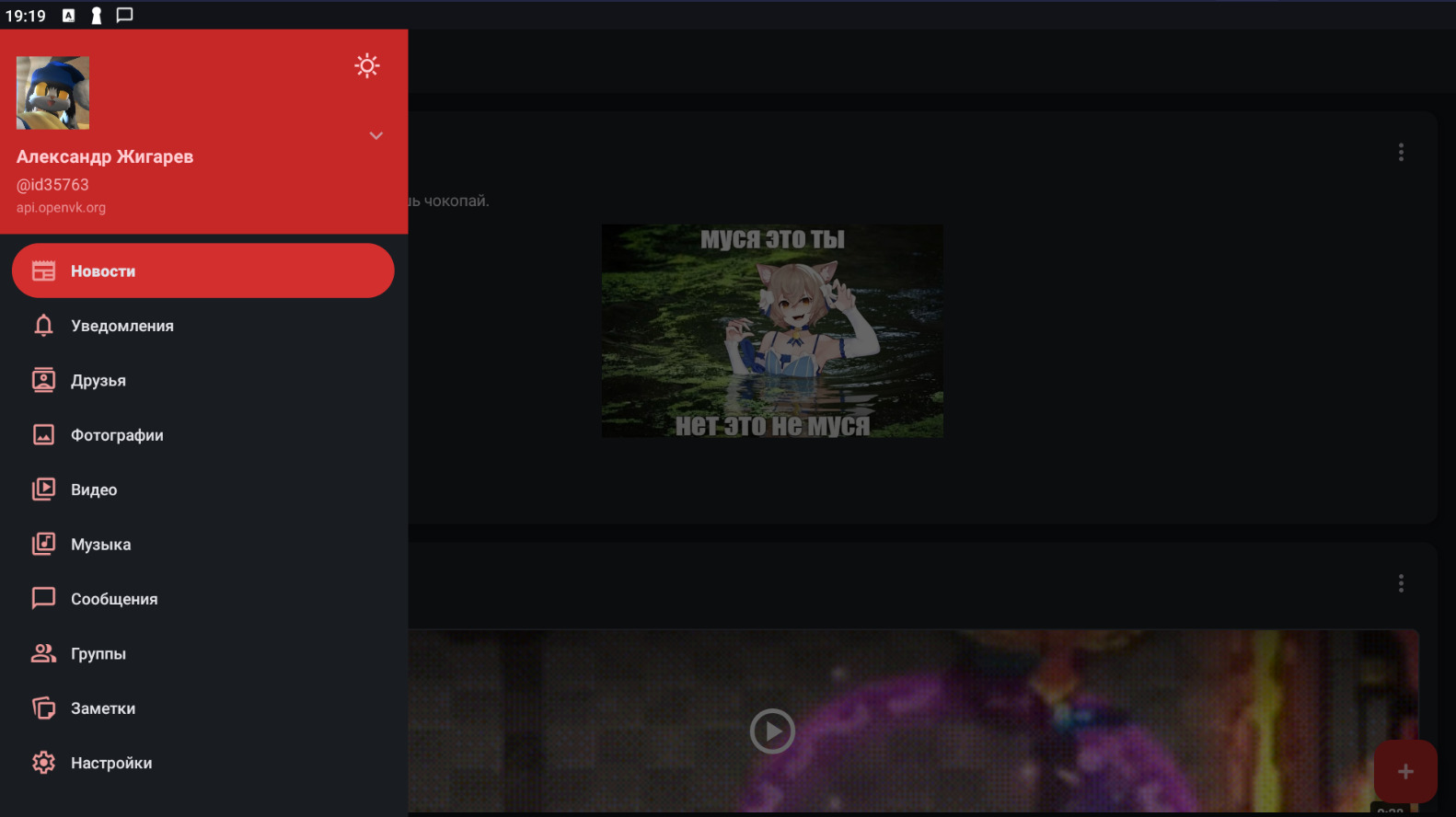Image resolution: width=1456 pixels, height=817 pixels.
Task: Click the api.openvk.org instance label
Action: pyautogui.click(x=61, y=208)
